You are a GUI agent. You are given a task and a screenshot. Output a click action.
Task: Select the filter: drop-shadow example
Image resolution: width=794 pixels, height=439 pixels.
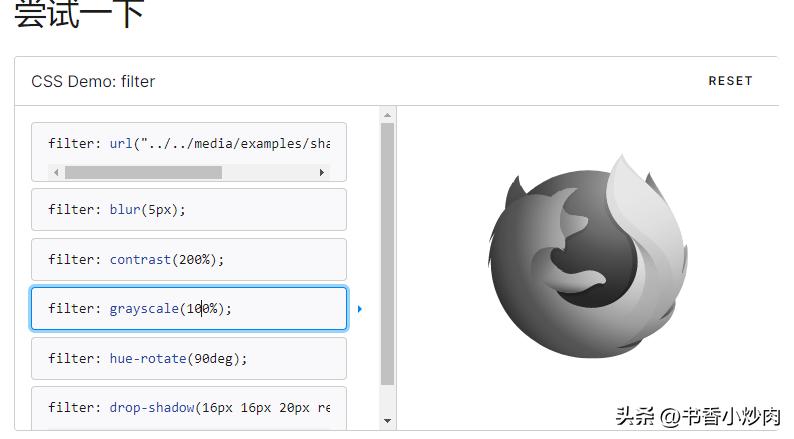click(x=188, y=407)
